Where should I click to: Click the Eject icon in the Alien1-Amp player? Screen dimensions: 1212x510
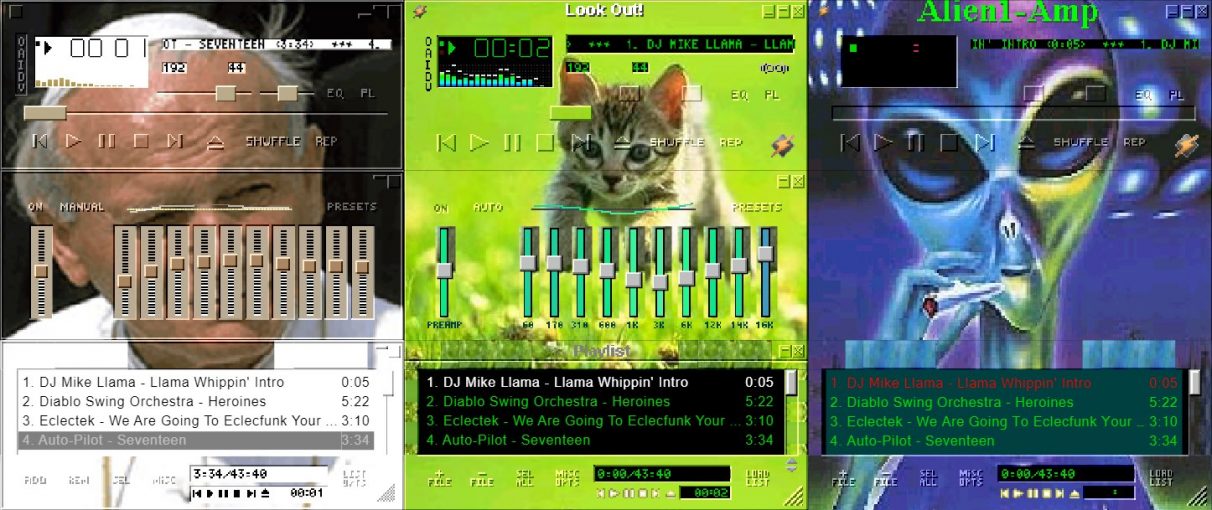[1025, 142]
